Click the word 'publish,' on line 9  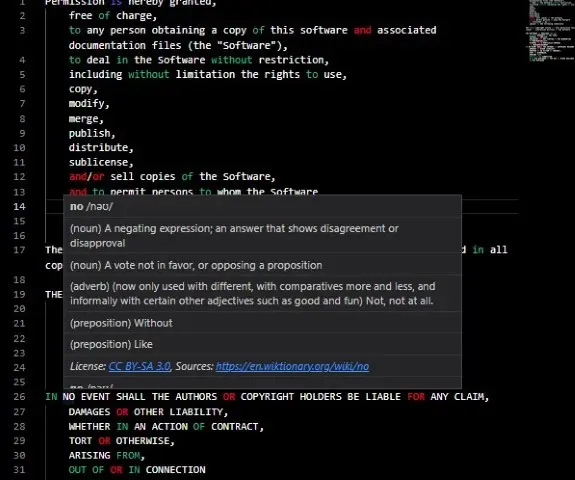click(92, 133)
